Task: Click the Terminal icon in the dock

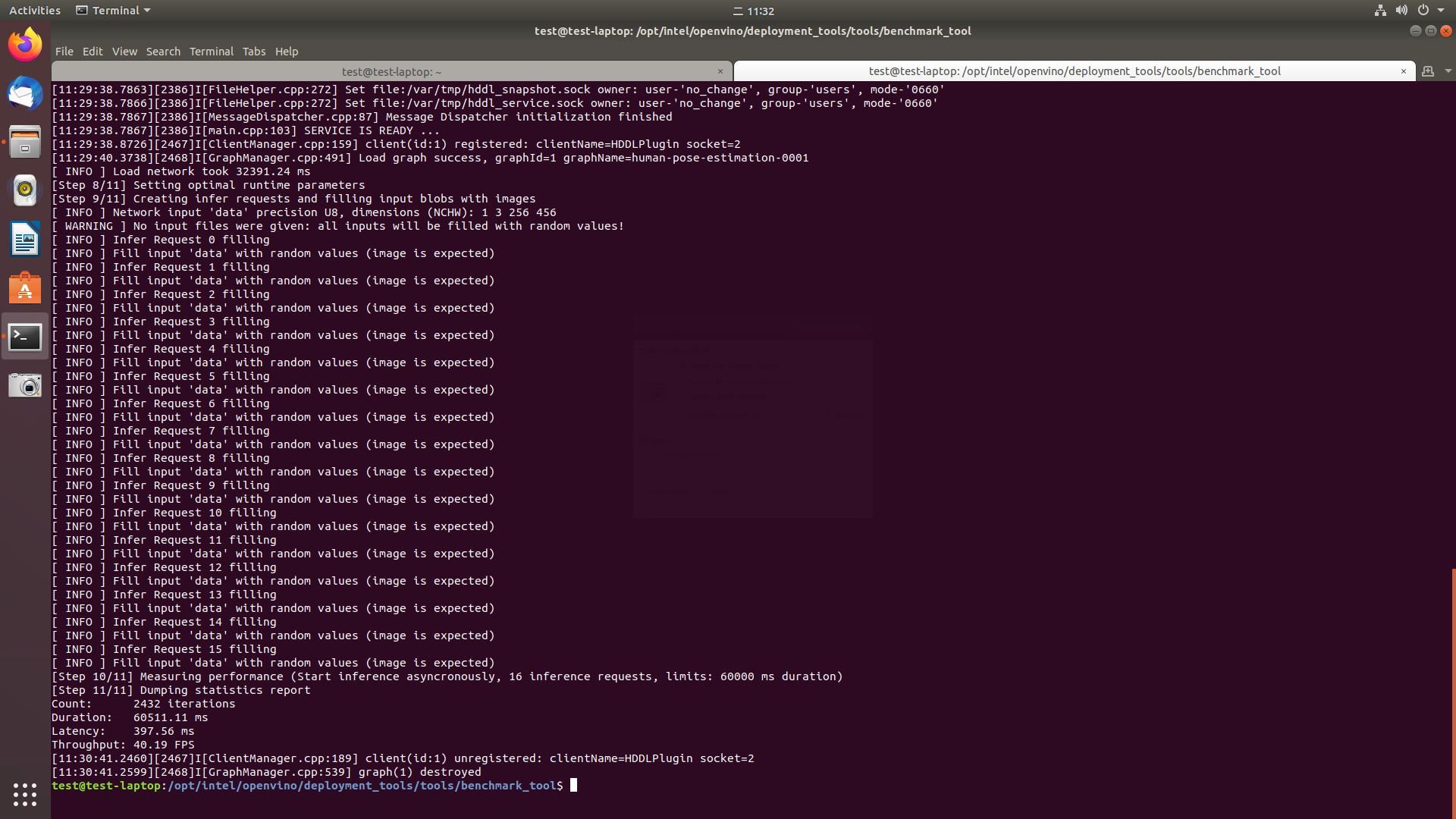Action: coord(25,337)
